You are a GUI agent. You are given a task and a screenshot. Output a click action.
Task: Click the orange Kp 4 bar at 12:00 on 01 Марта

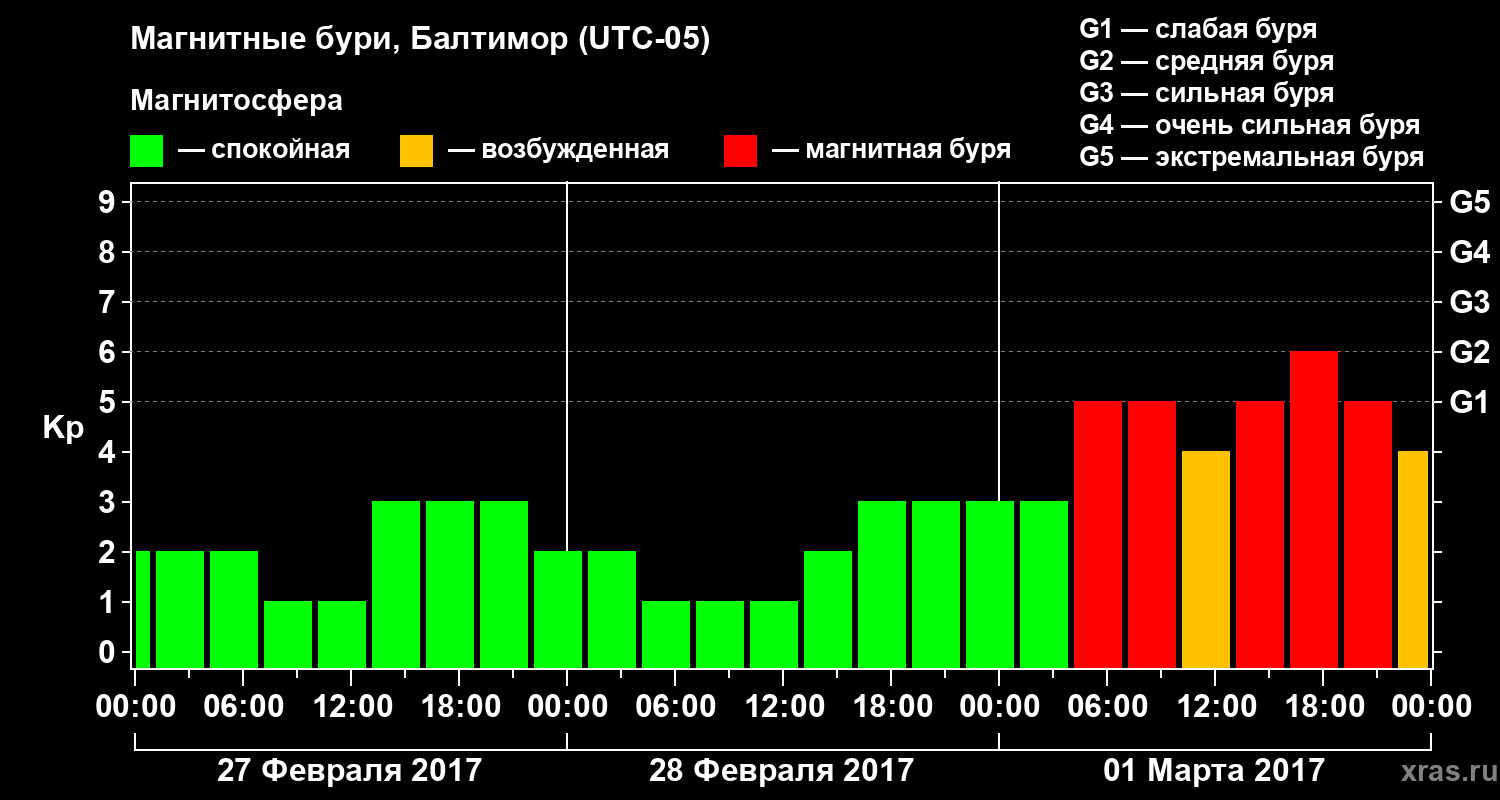(x=1206, y=560)
